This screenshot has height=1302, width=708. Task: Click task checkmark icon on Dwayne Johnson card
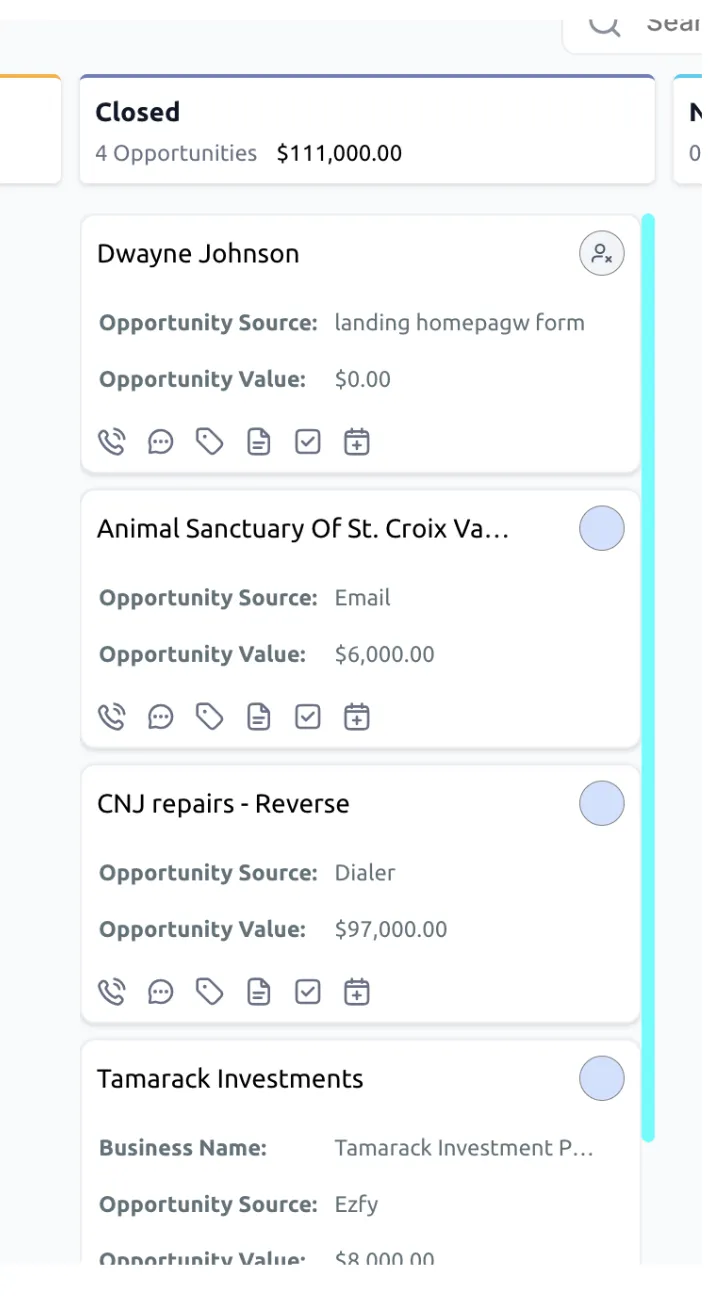pyautogui.click(x=308, y=442)
